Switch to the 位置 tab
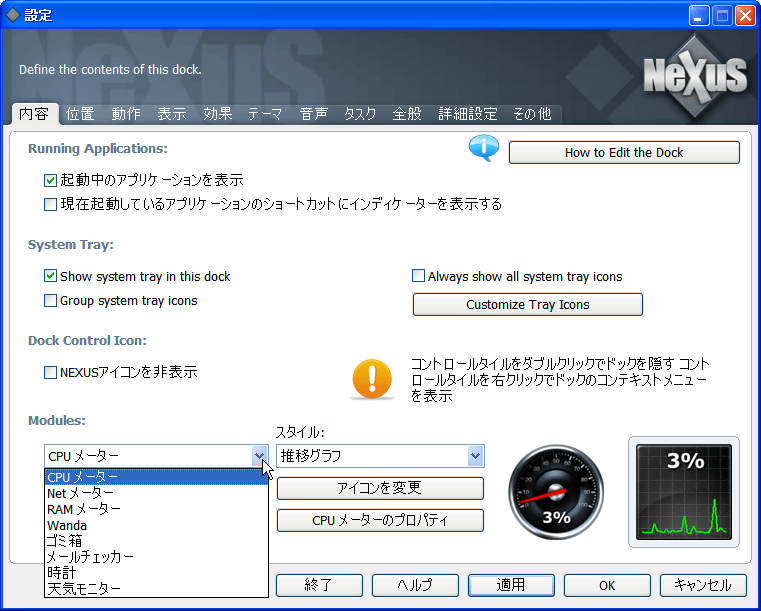This screenshot has height=611, width=761. (x=80, y=114)
